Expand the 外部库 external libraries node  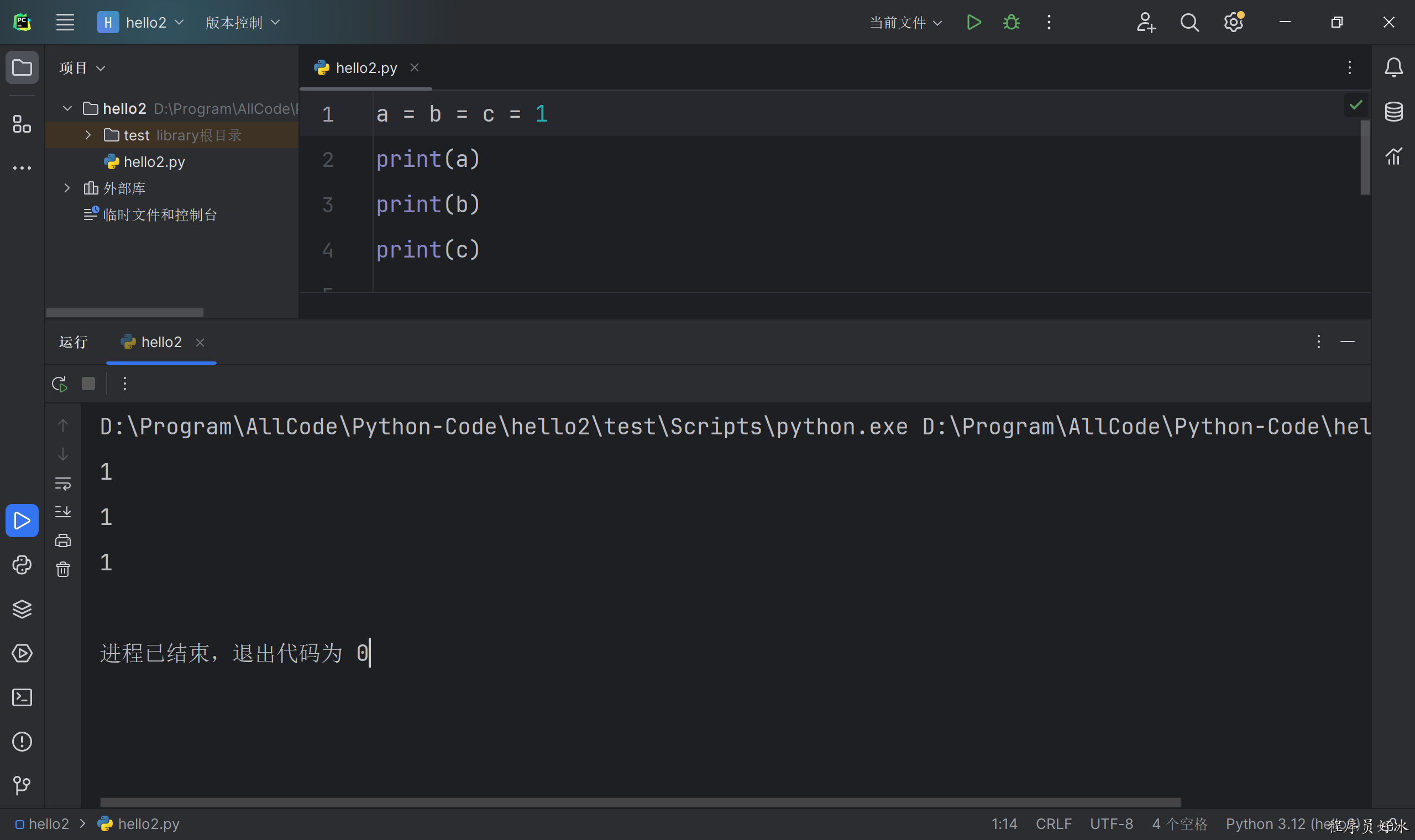67,188
